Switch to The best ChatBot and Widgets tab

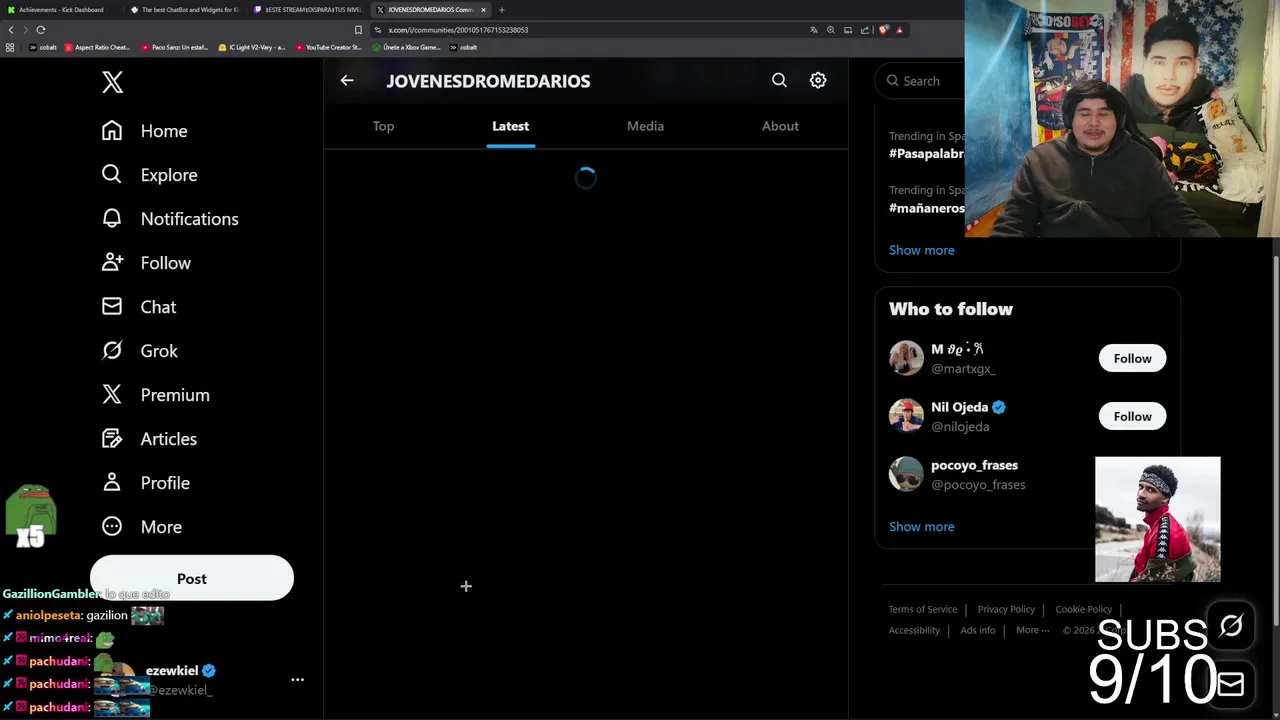185,10
